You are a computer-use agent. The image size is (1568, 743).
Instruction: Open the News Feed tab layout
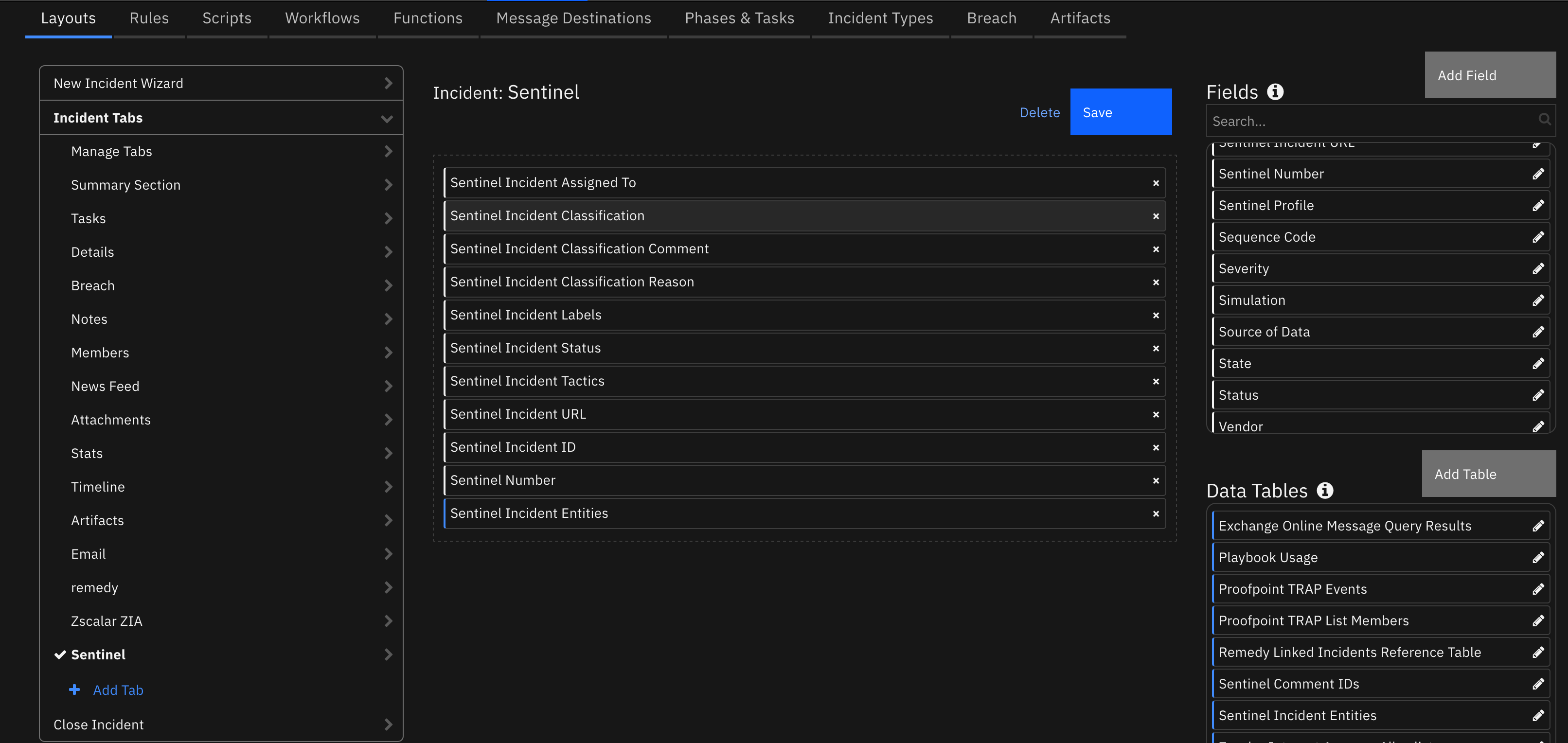pos(221,387)
